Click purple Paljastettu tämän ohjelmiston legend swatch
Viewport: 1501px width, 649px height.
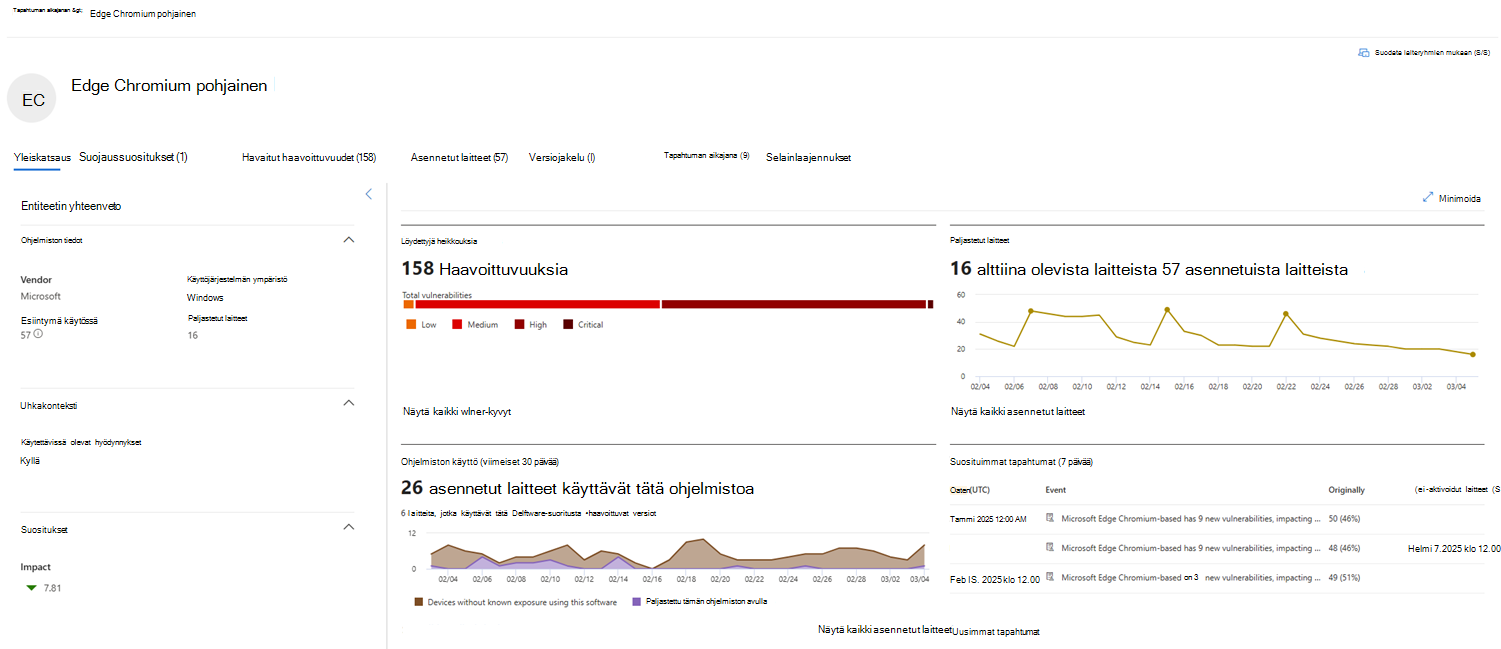pyautogui.click(x=638, y=602)
